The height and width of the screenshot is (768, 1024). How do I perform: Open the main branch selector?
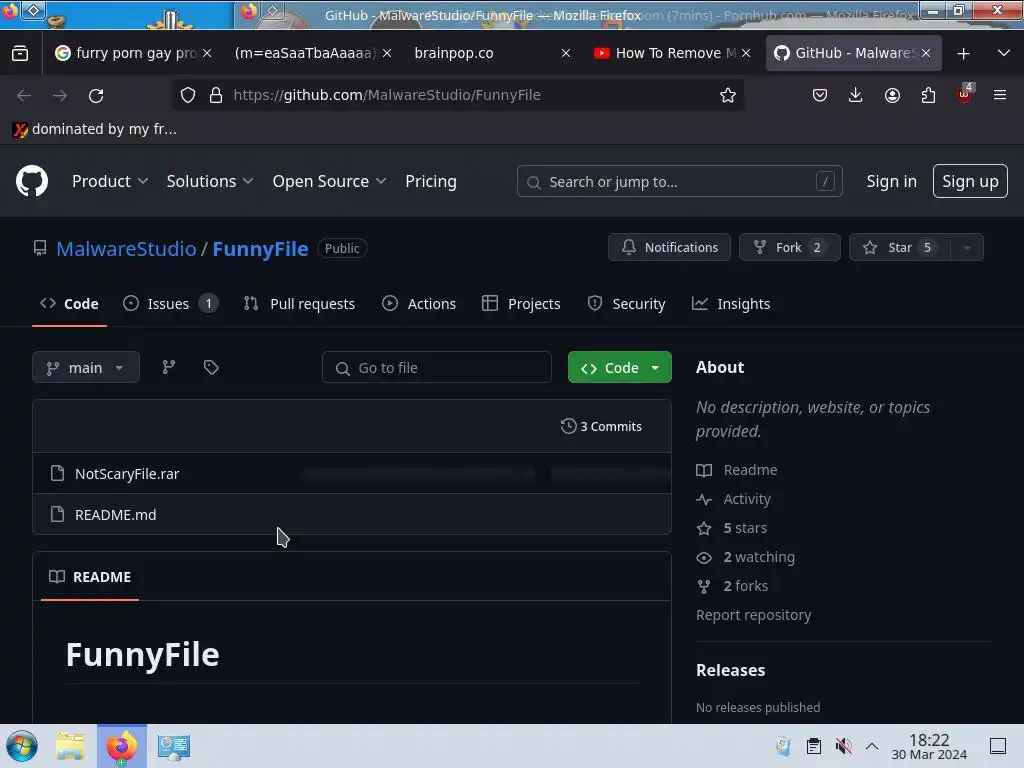pyautogui.click(x=86, y=368)
